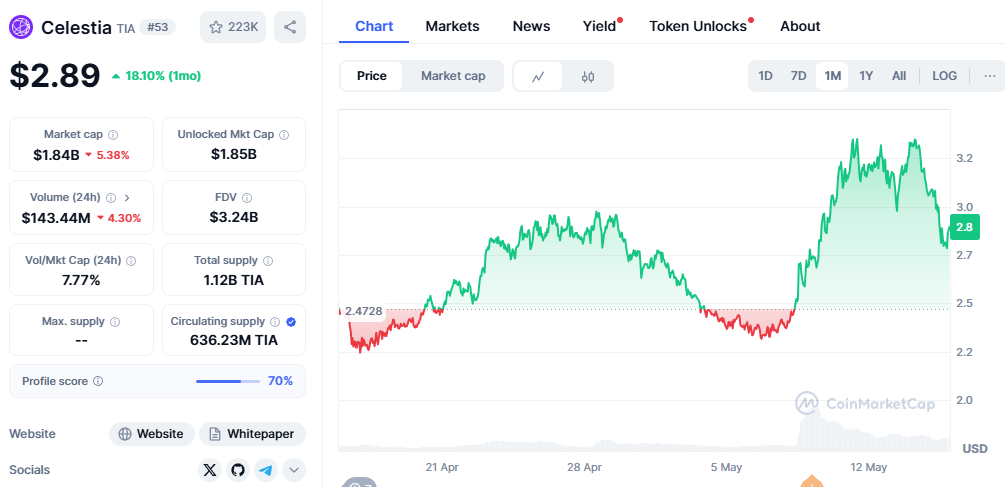Open the Chart tab
Viewport: 1005px width, 487px height.
[x=374, y=26]
